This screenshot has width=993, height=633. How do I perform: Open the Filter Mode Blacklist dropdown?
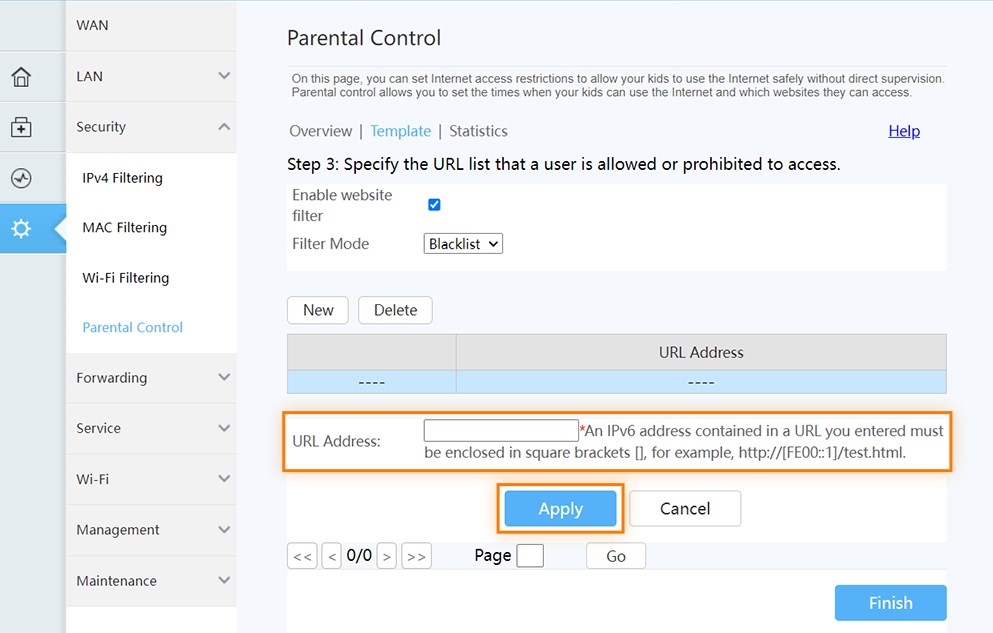(x=463, y=244)
